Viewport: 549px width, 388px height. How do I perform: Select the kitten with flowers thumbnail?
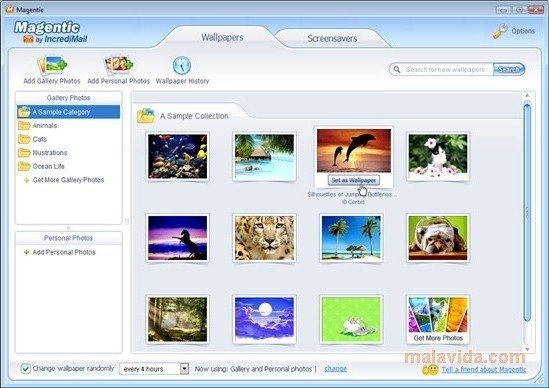coord(438,156)
